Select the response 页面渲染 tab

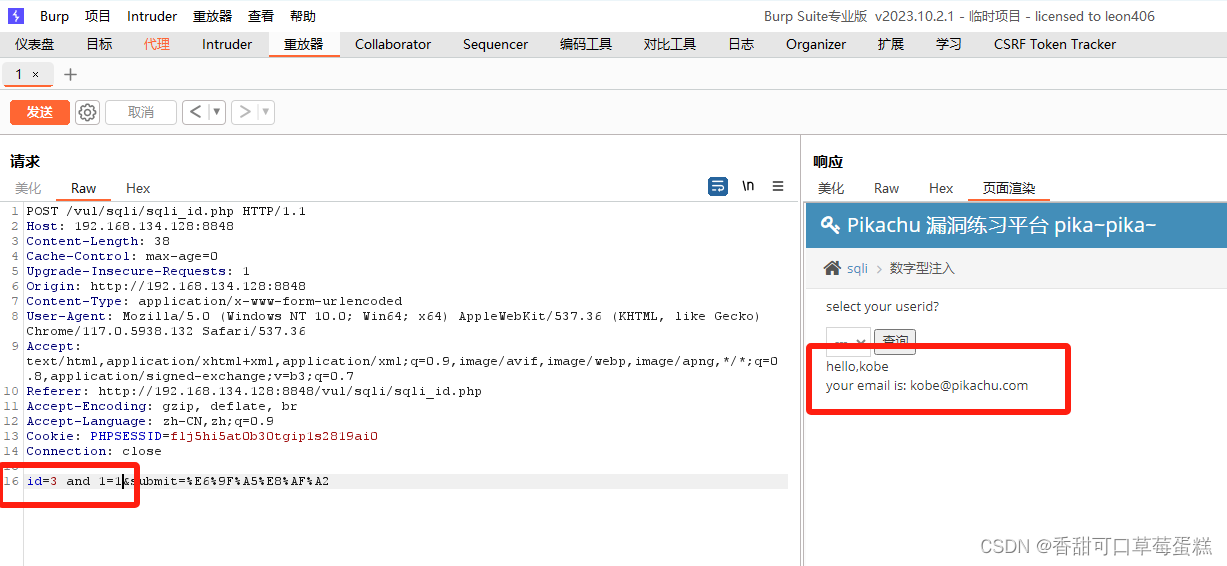click(x=1009, y=188)
